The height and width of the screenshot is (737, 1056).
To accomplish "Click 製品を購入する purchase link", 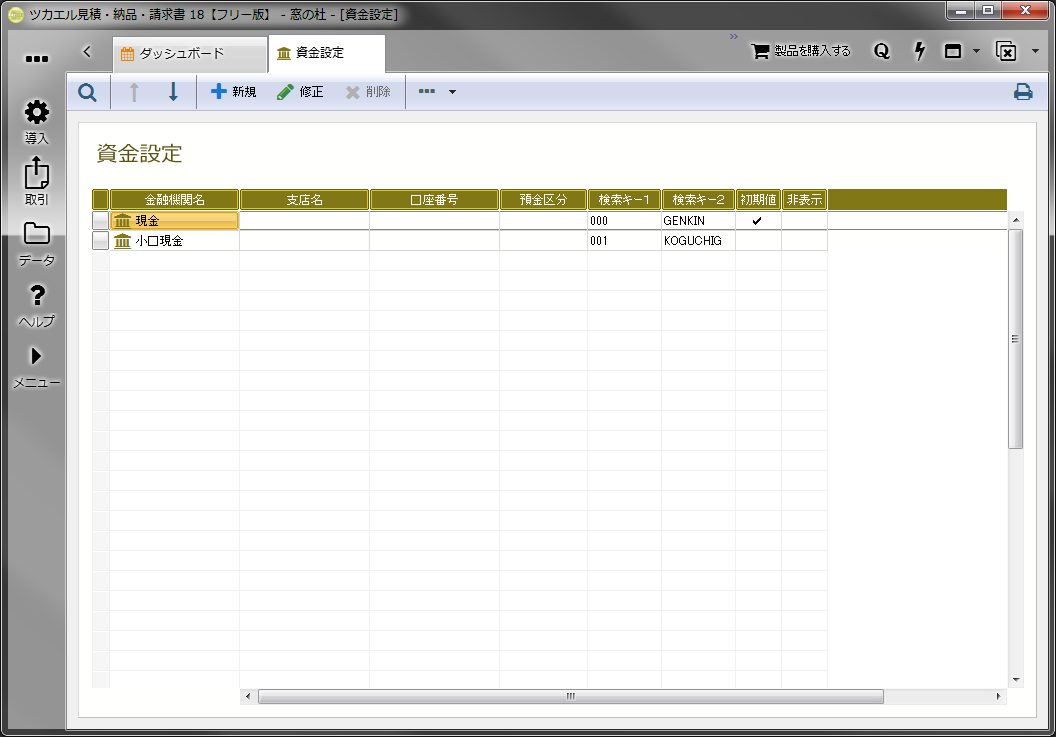I will (x=801, y=51).
